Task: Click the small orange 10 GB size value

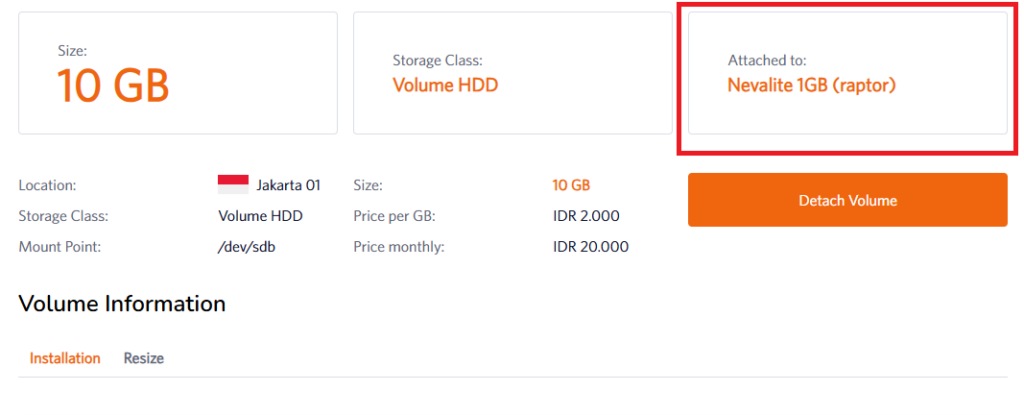Action: [x=571, y=185]
